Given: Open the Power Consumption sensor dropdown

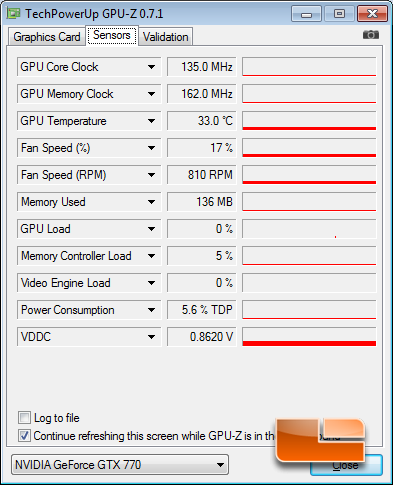Looking at the screenshot, I should [x=151, y=310].
